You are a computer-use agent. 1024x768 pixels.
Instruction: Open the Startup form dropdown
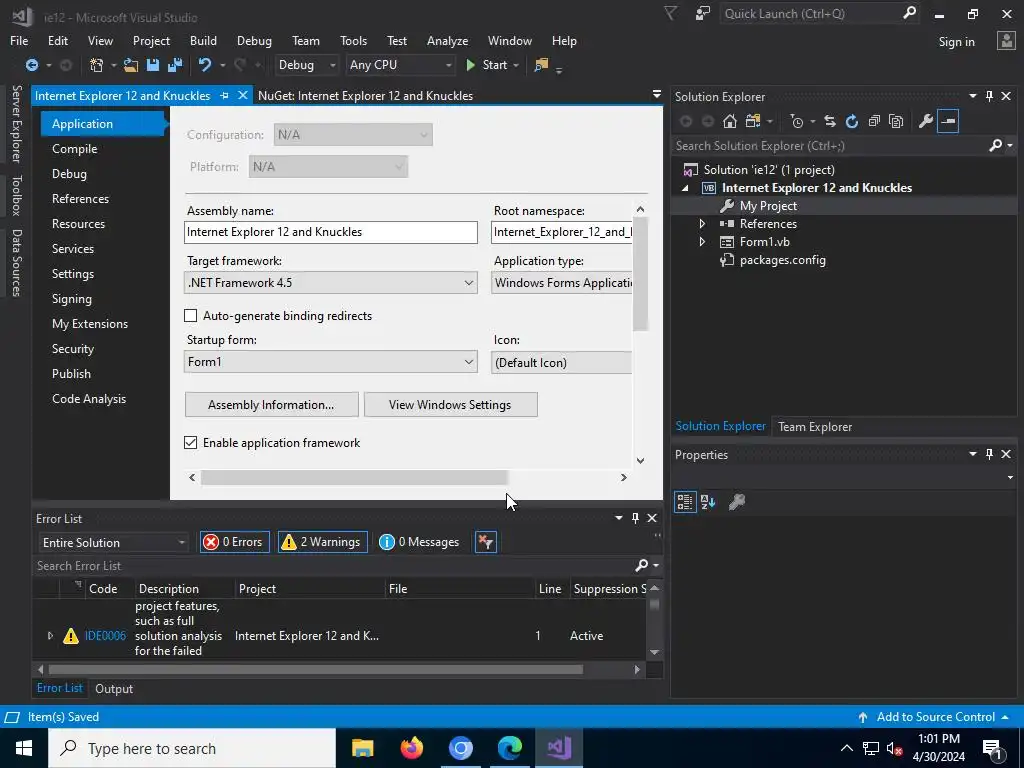click(331, 362)
